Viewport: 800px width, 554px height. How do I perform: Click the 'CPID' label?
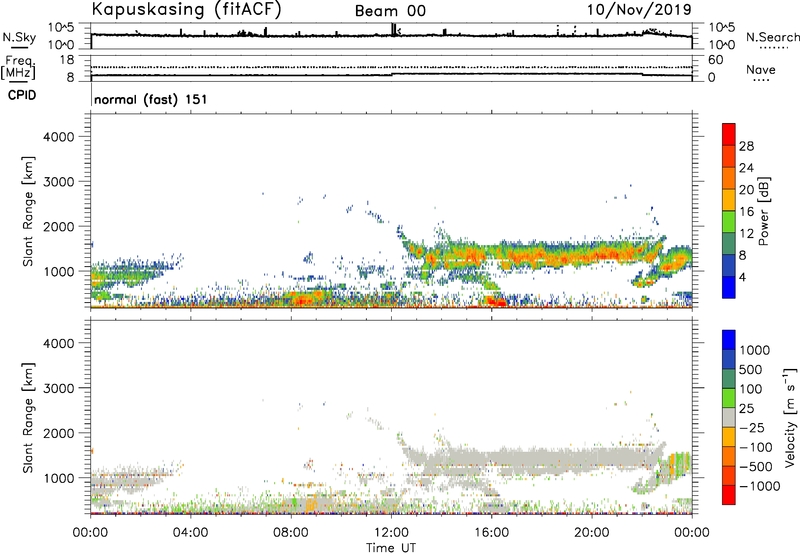[x=22, y=95]
